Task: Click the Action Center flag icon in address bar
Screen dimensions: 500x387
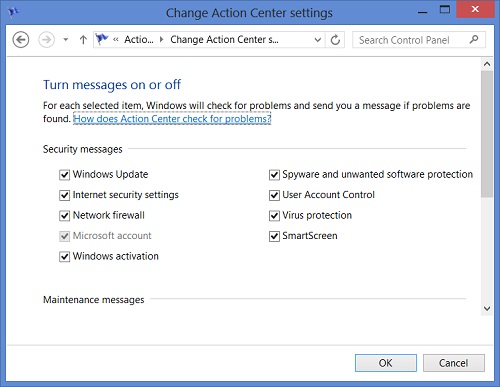Action: point(102,39)
